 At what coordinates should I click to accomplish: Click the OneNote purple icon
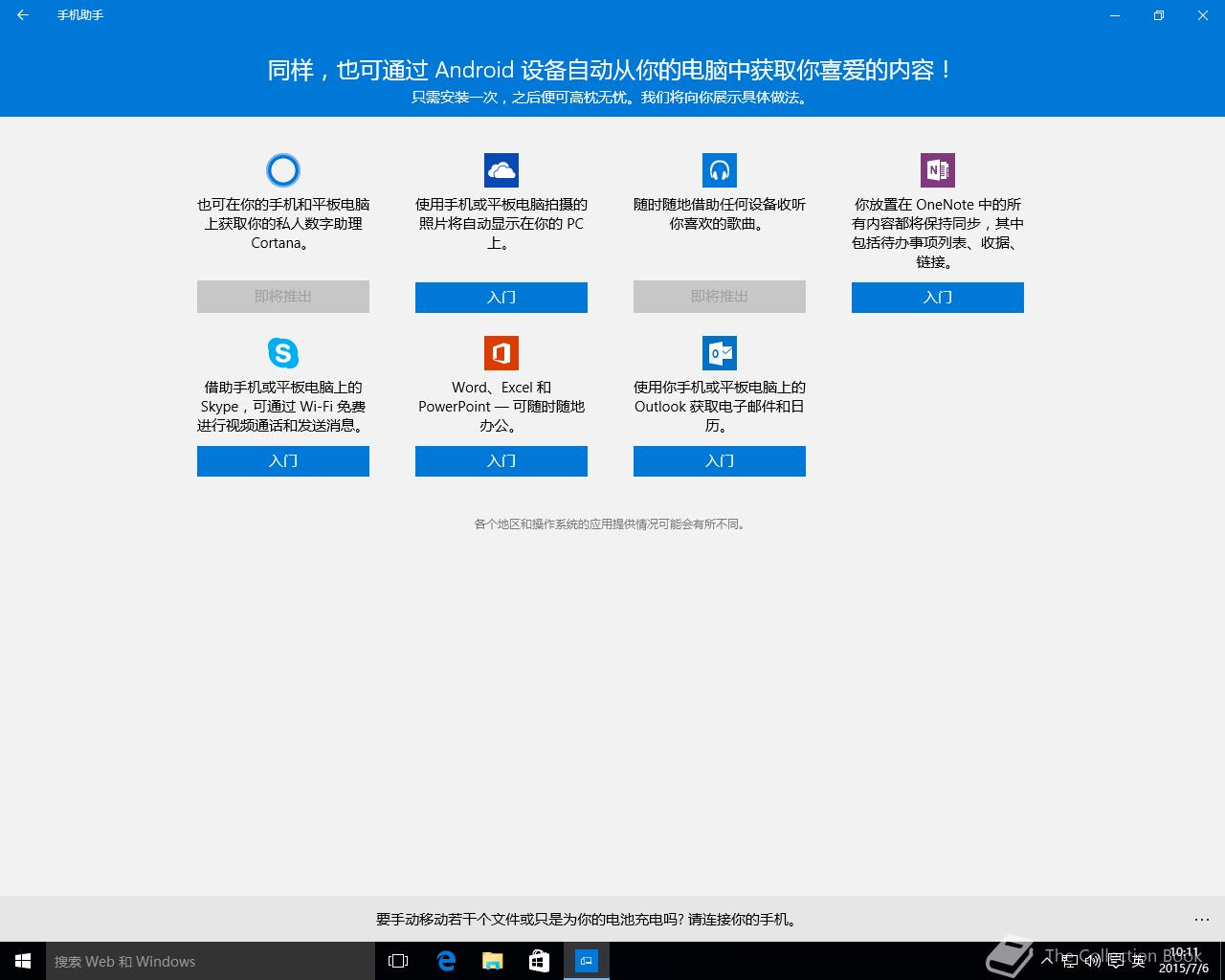pos(938,170)
